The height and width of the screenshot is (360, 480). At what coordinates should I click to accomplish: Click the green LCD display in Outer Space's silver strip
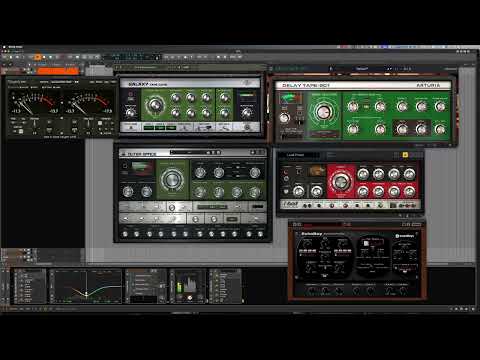tap(212, 207)
